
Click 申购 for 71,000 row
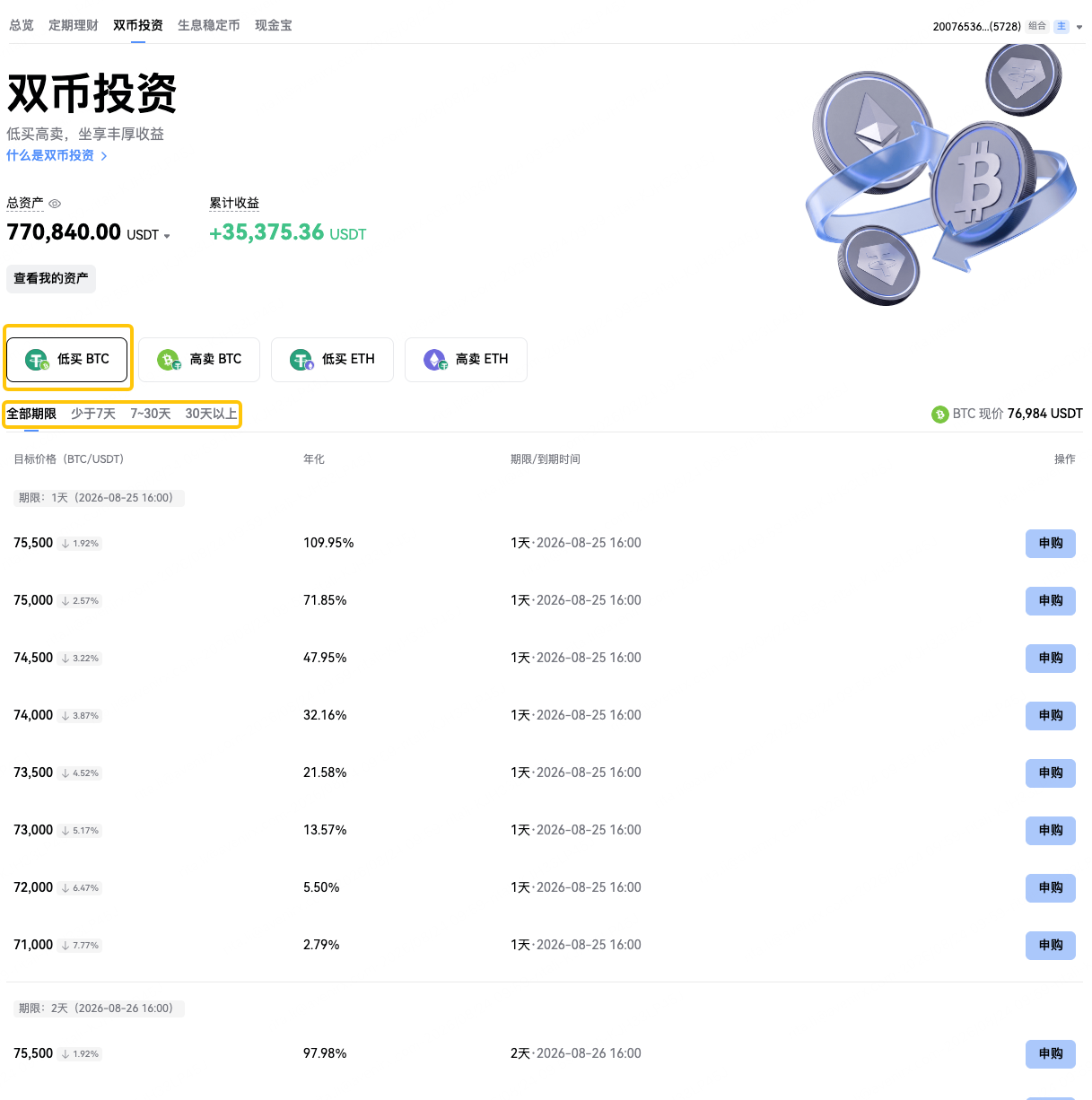pos(1051,946)
